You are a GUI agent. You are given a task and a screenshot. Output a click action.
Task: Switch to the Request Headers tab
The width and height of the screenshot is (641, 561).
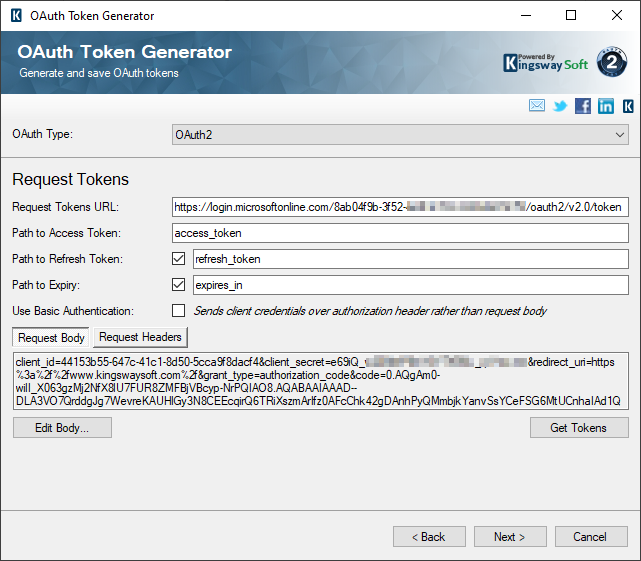pyautogui.click(x=140, y=338)
